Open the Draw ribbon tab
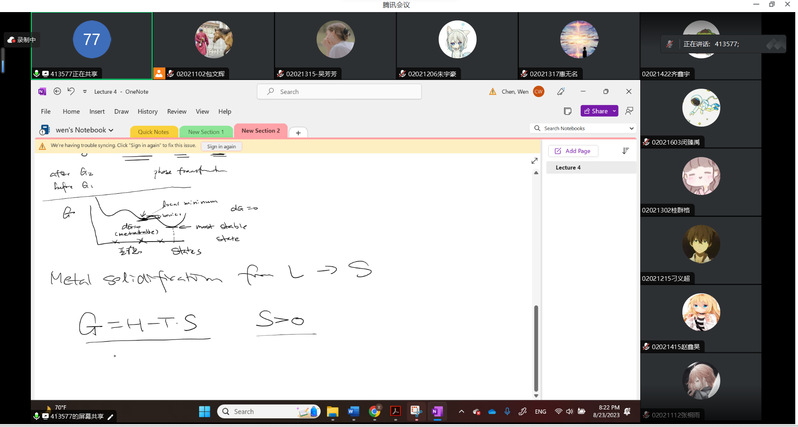 tap(121, 111)
